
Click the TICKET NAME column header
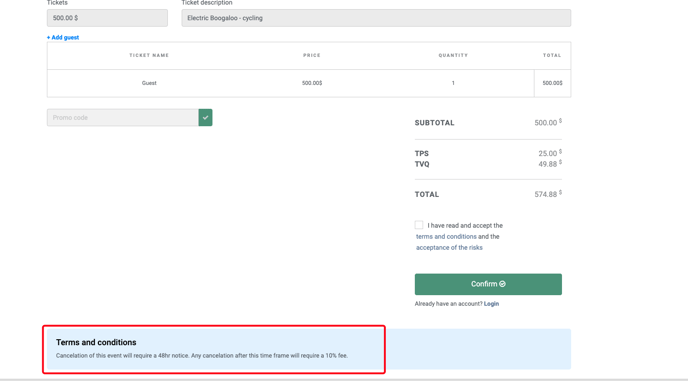[149, 55]
